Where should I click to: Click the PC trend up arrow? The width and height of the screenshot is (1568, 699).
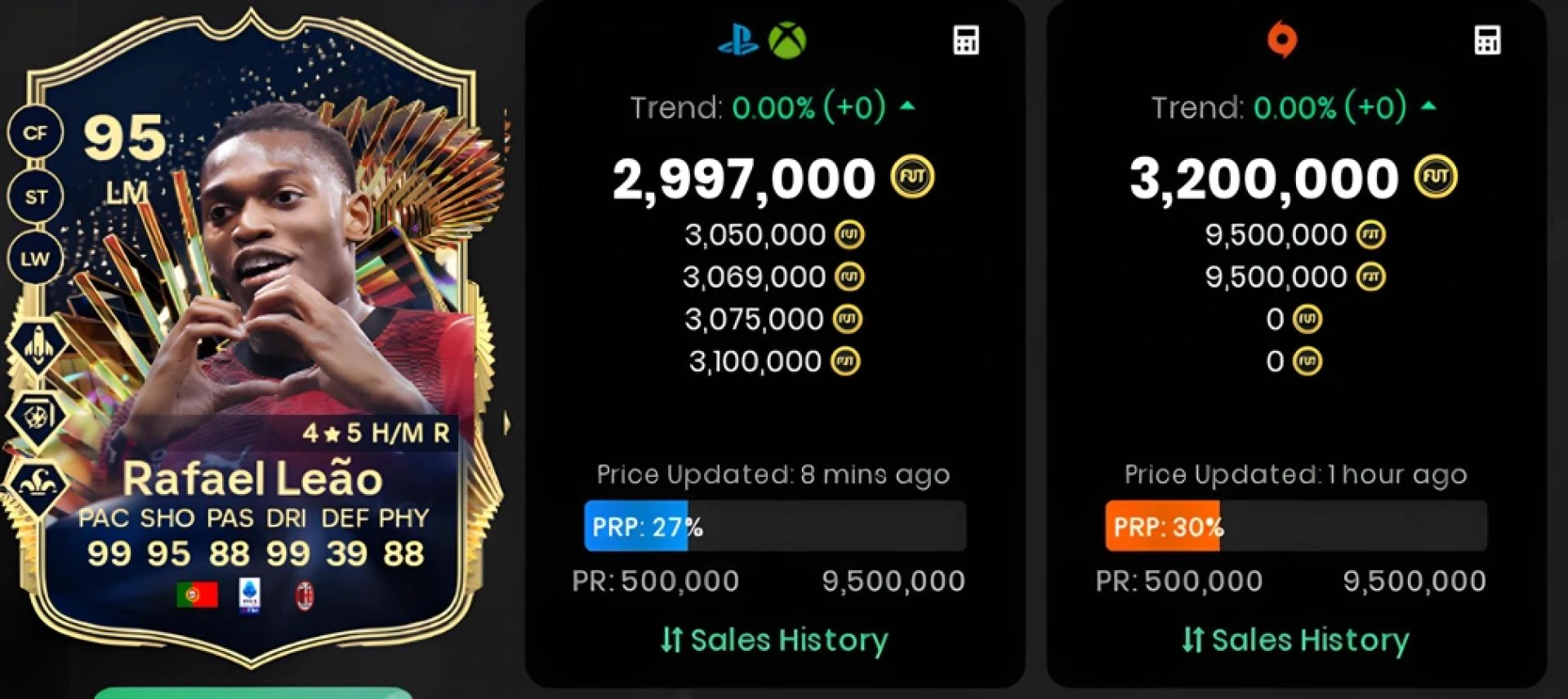[1428, 106]
